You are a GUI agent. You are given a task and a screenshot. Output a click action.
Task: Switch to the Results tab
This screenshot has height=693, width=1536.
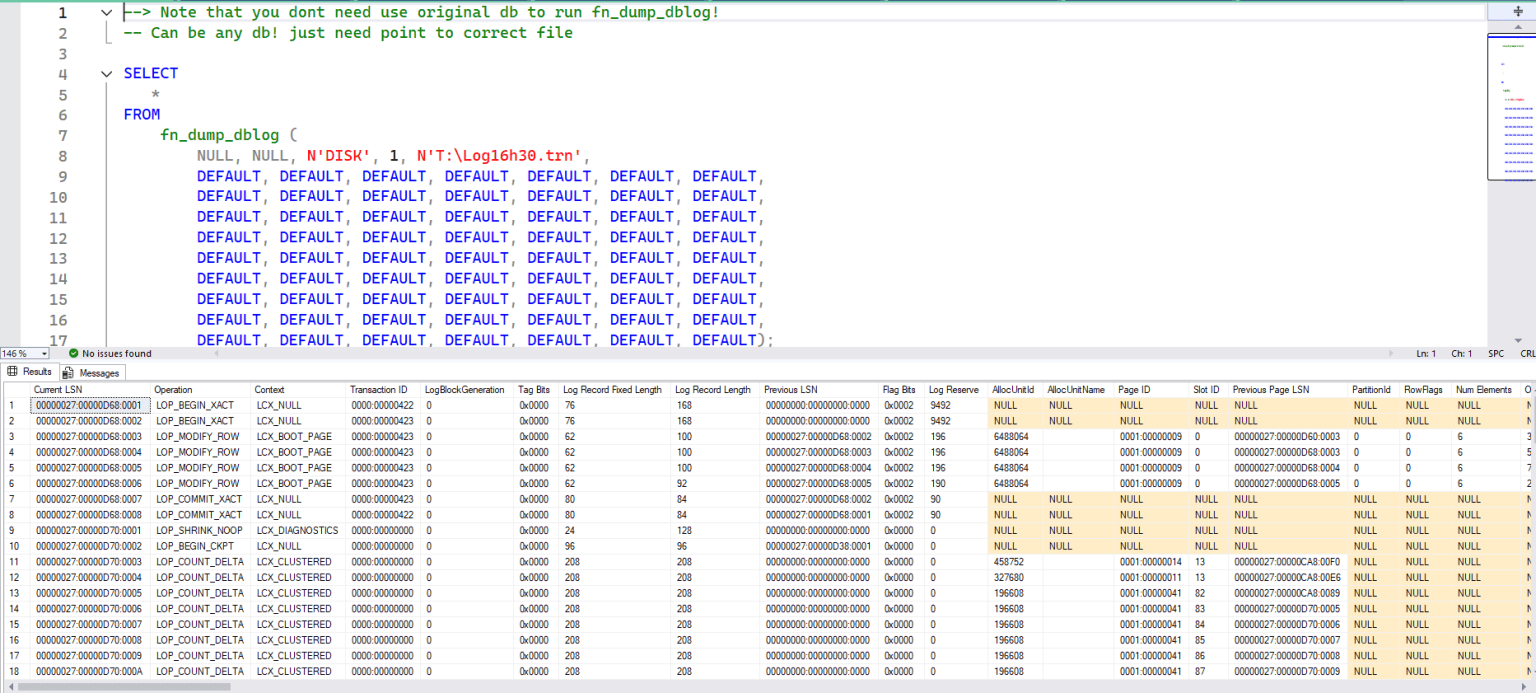[35, 371]
